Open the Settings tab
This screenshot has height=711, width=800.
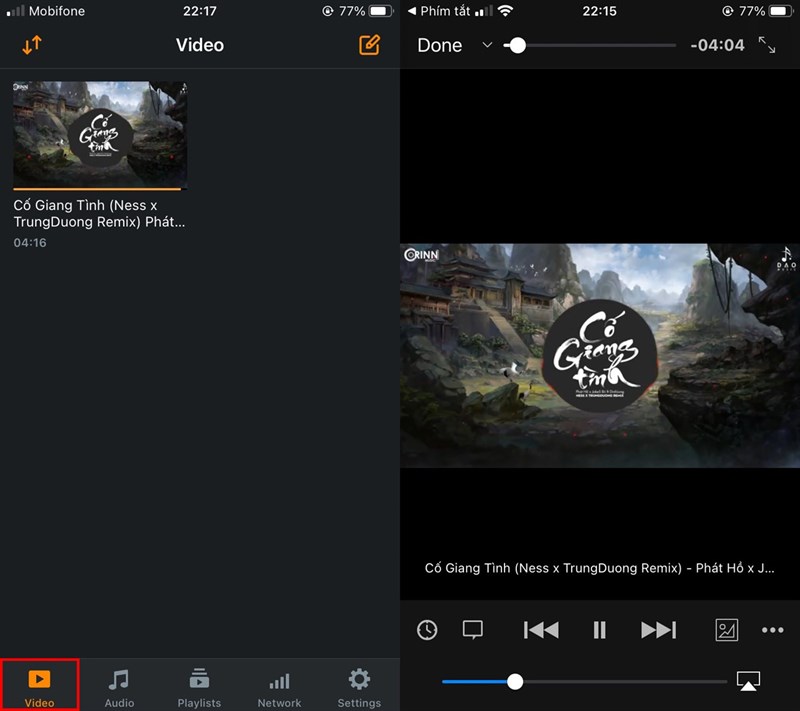[359, 688]
